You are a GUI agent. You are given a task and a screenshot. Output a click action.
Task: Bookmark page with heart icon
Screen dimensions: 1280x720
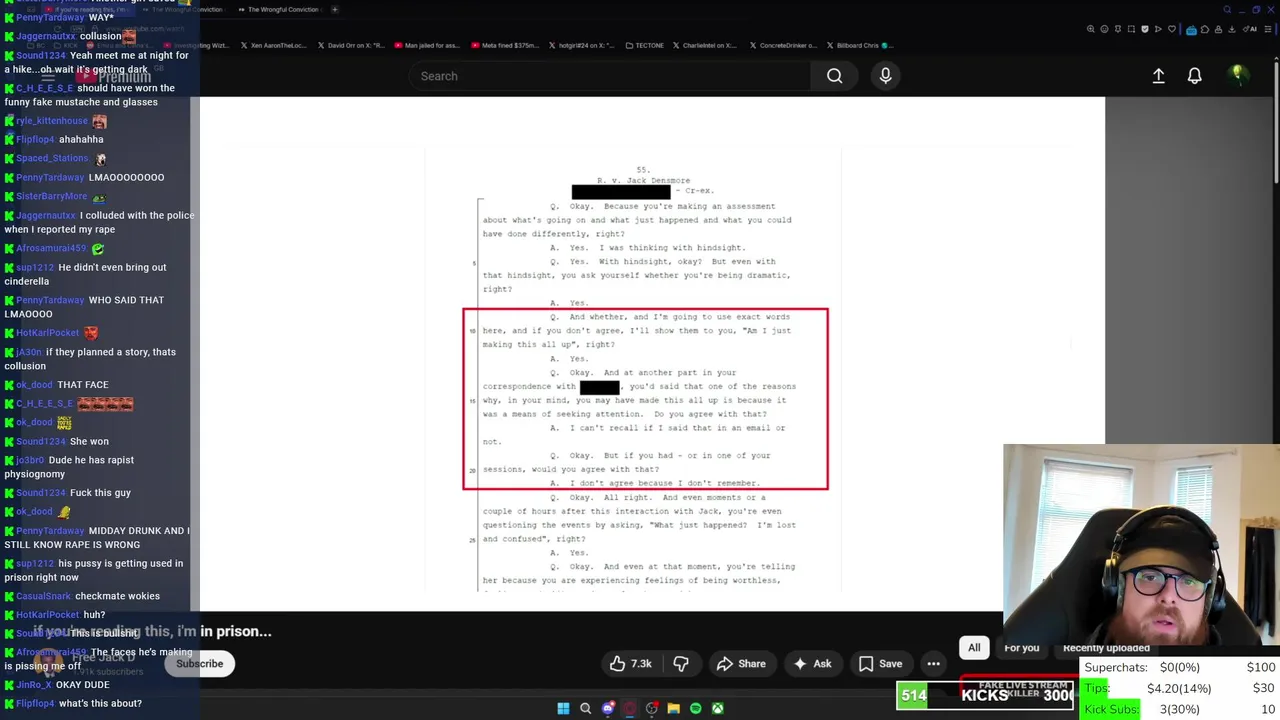(1172, 29)
